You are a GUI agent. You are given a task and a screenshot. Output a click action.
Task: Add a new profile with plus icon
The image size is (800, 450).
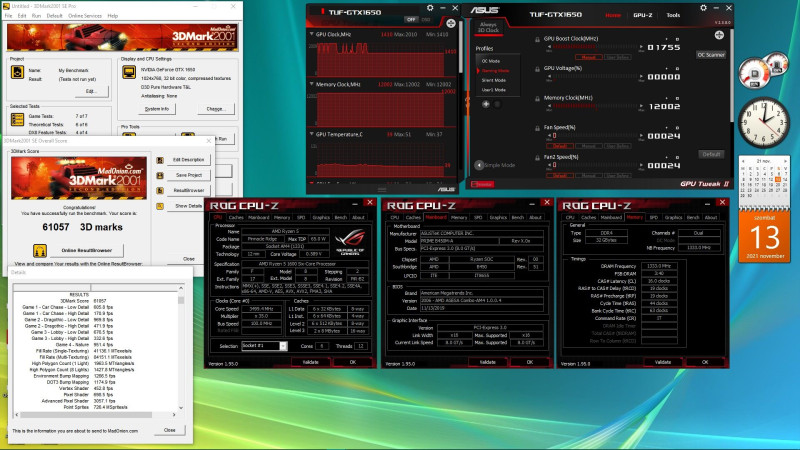(x=486, y=104)
